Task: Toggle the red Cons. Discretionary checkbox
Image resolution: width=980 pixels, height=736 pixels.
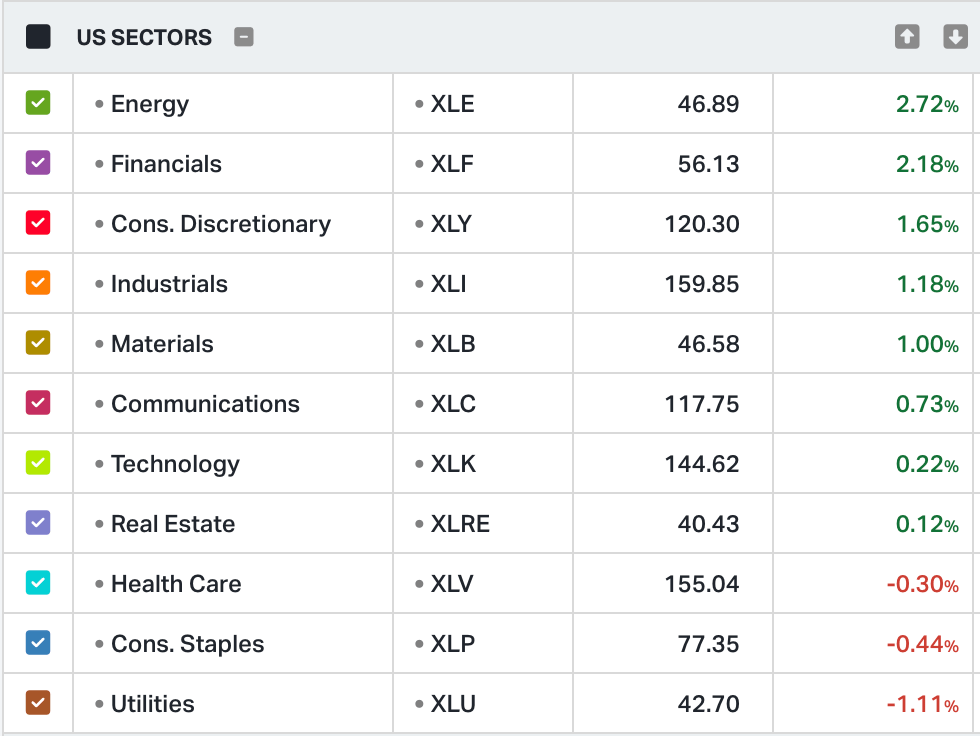Action: pos(38,223)
